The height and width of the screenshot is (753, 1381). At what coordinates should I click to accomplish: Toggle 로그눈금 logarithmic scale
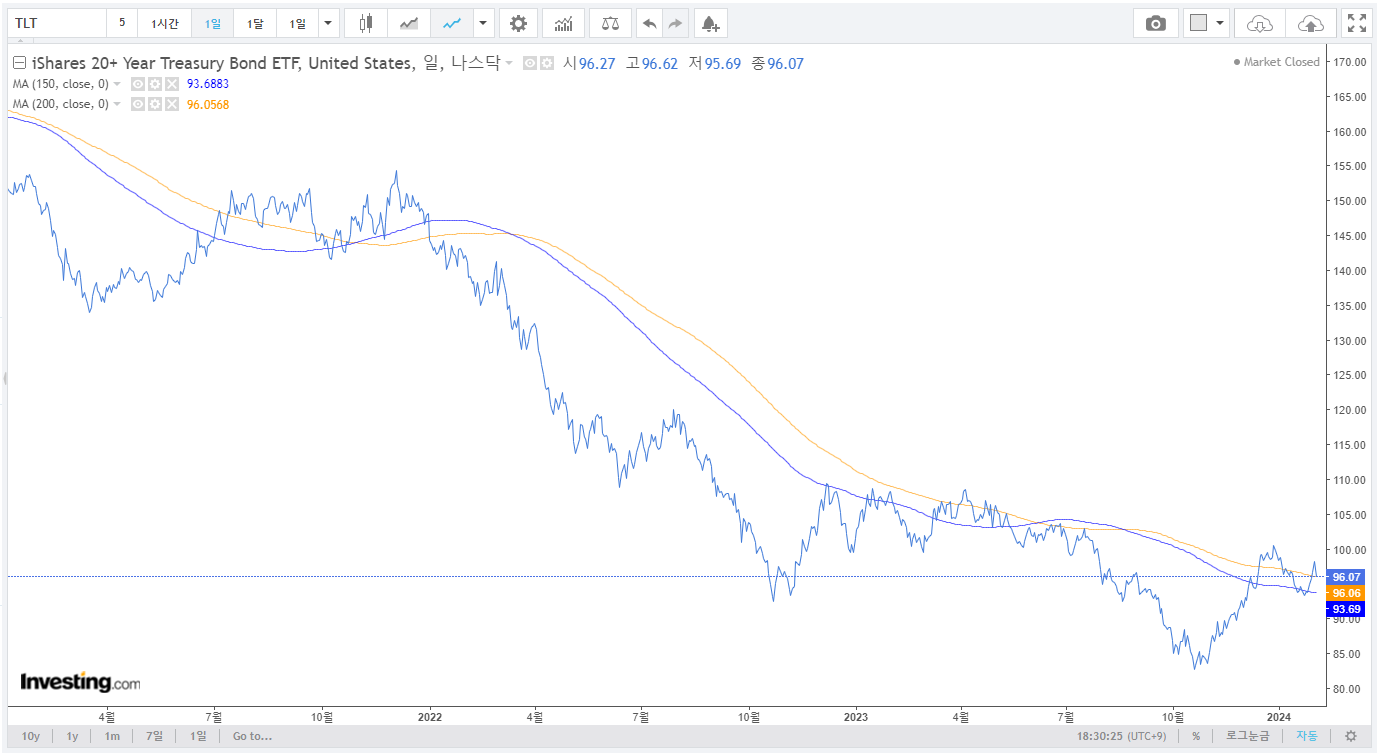pyautogui.click(x=1248, y=736)
